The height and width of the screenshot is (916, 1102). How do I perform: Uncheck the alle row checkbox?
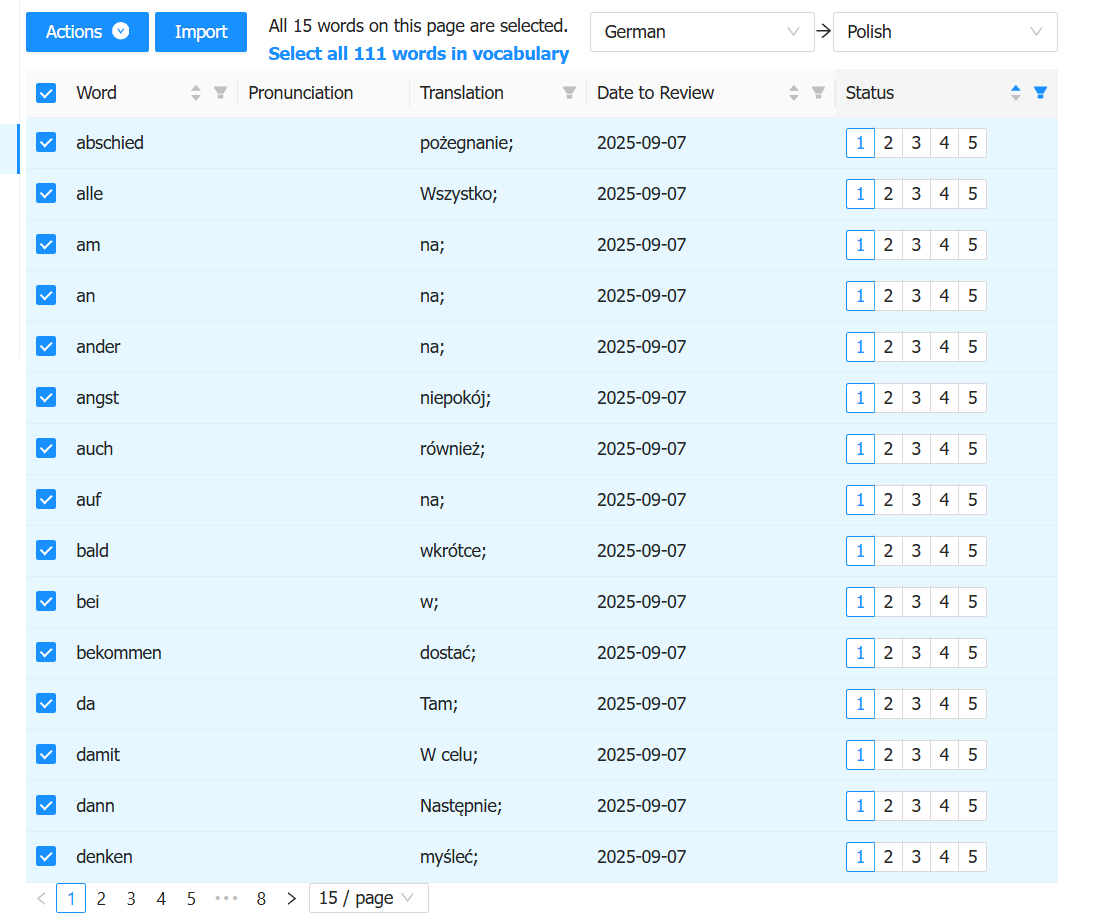pyautogui.click(x=46, y=193)
